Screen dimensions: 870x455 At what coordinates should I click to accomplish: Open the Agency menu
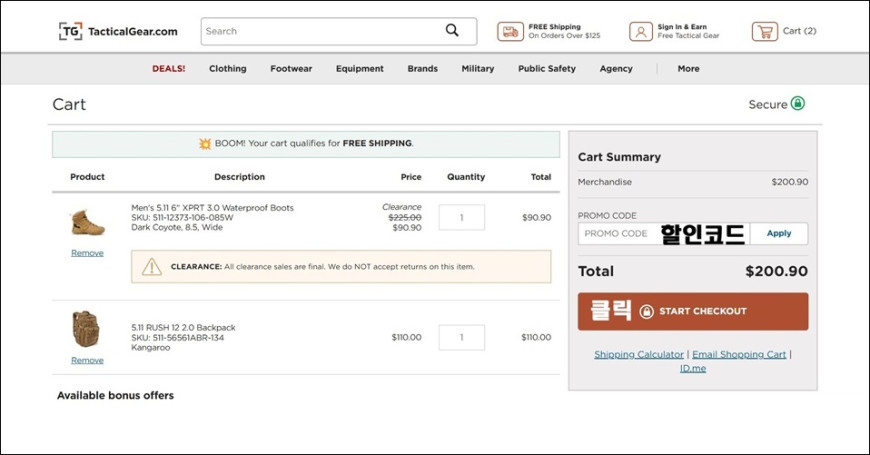coord(616,69)
